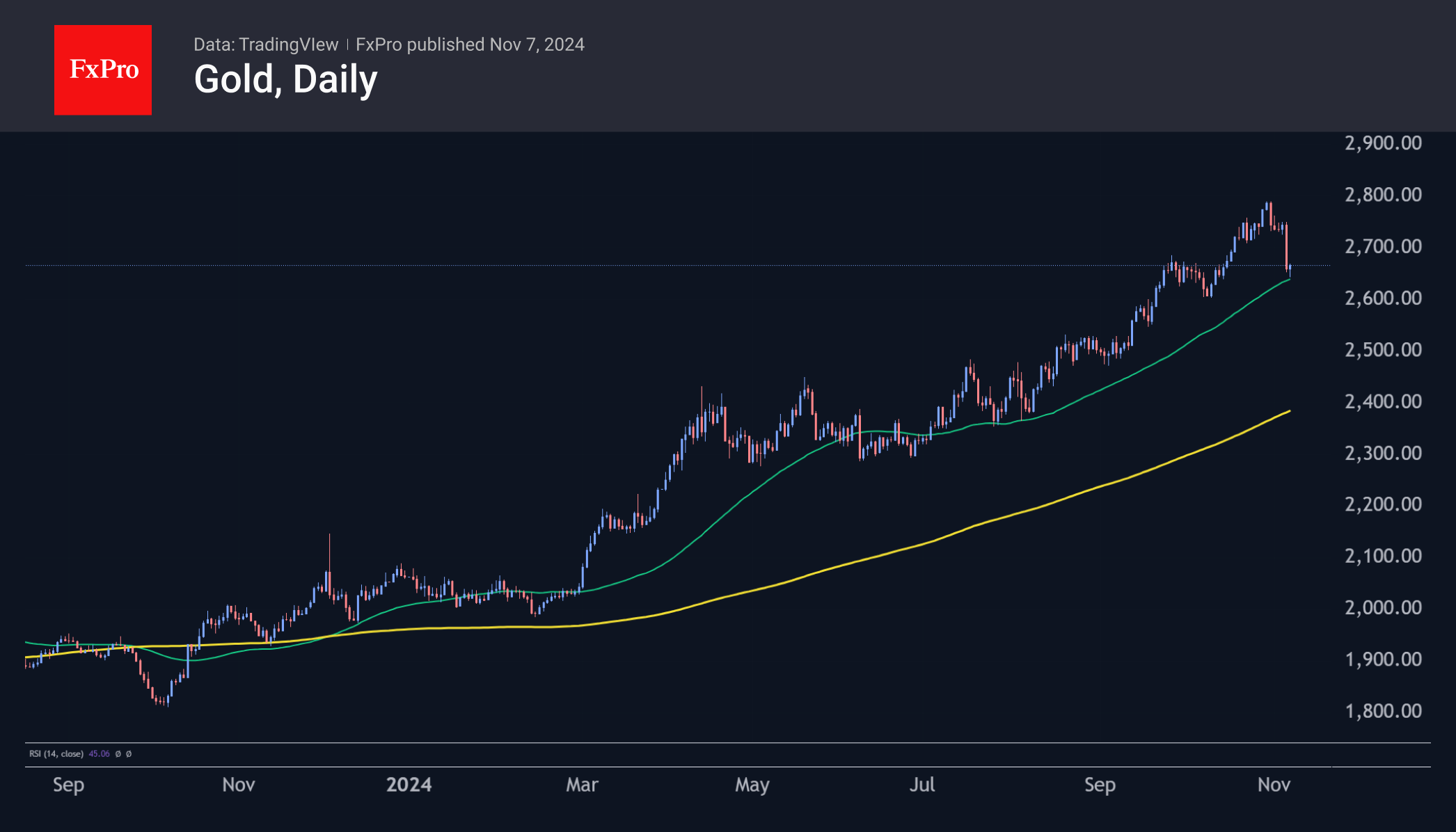Screen dimensions: 1456x832
Task: Click the "Data: TradingView" source text
Action: click(x=265, y=45)
